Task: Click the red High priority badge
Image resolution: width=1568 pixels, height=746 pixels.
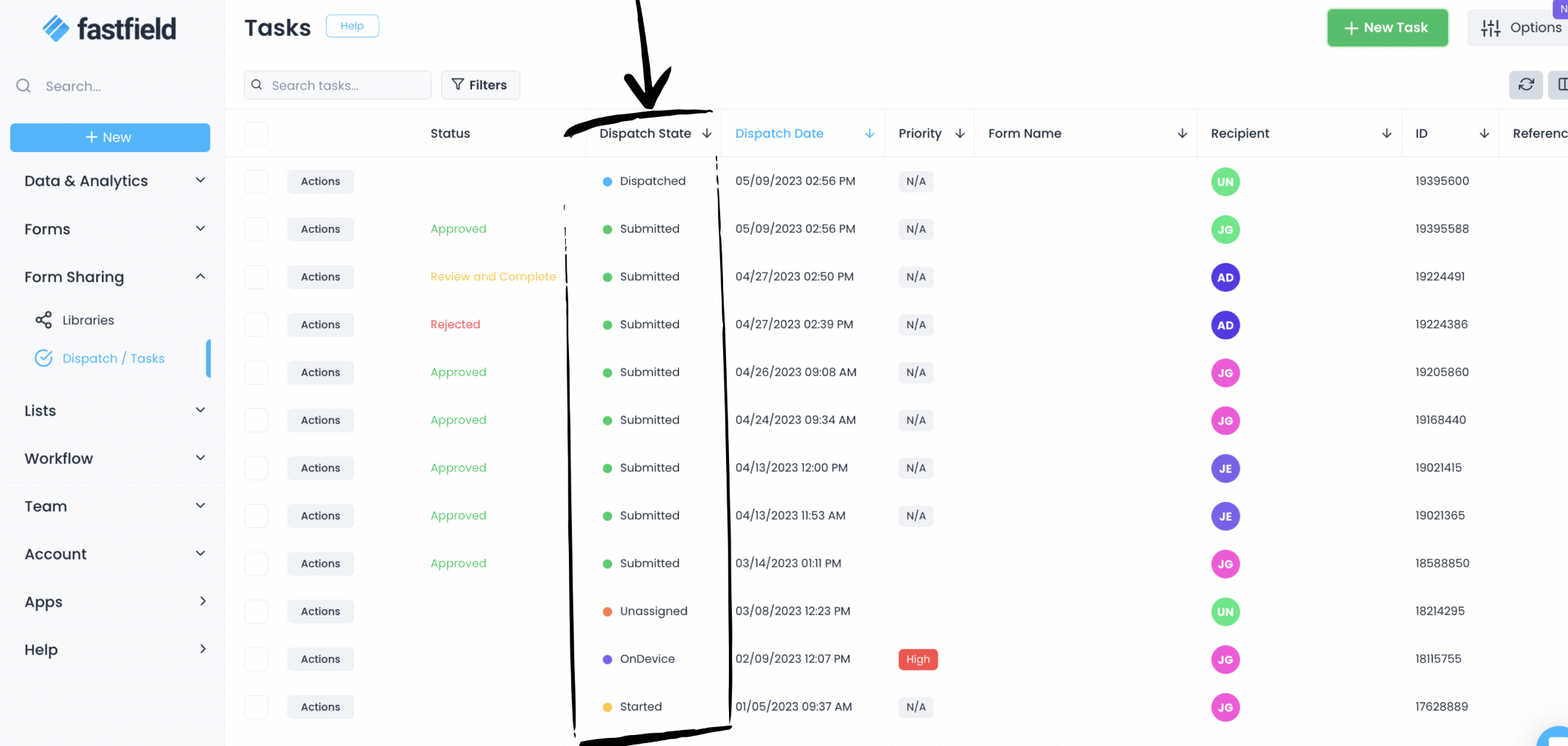Action: point(918,659)
